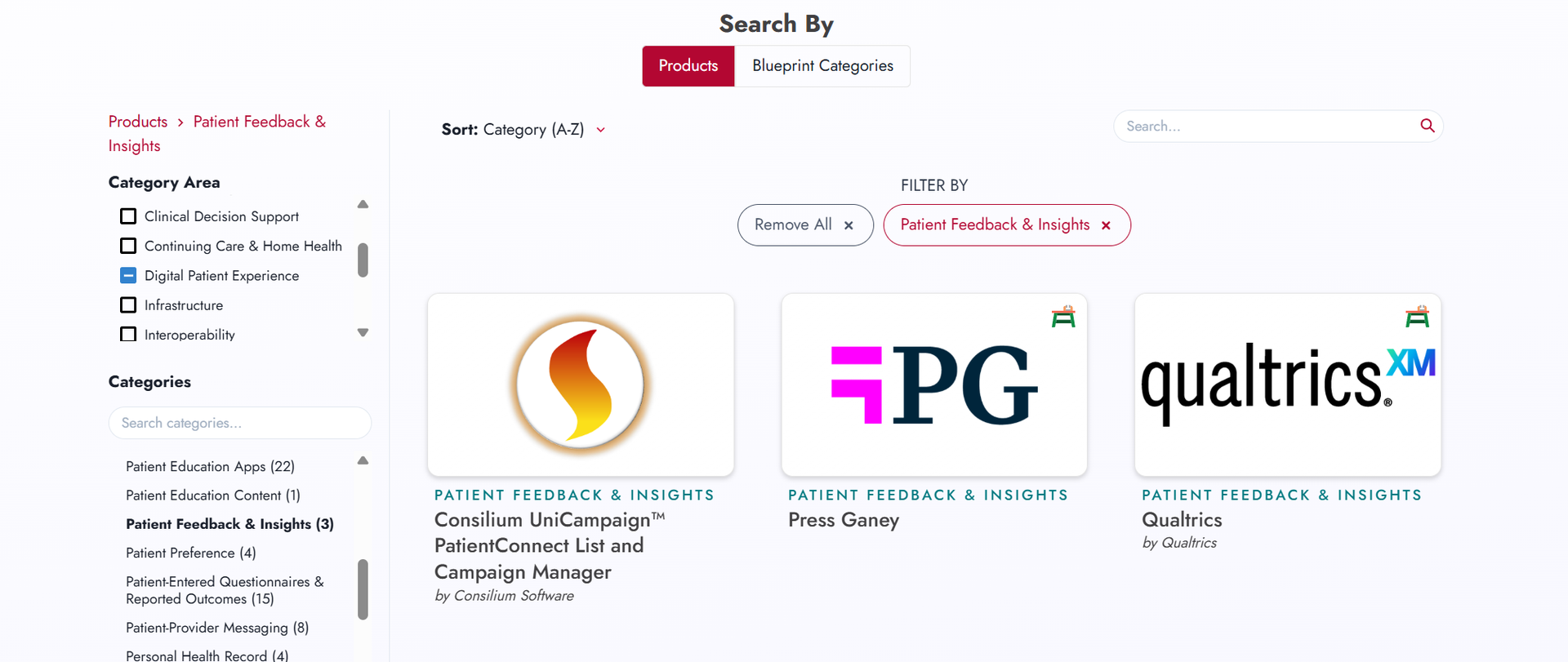Click Categories list scroll-up arrow

(x=363, y=461)
